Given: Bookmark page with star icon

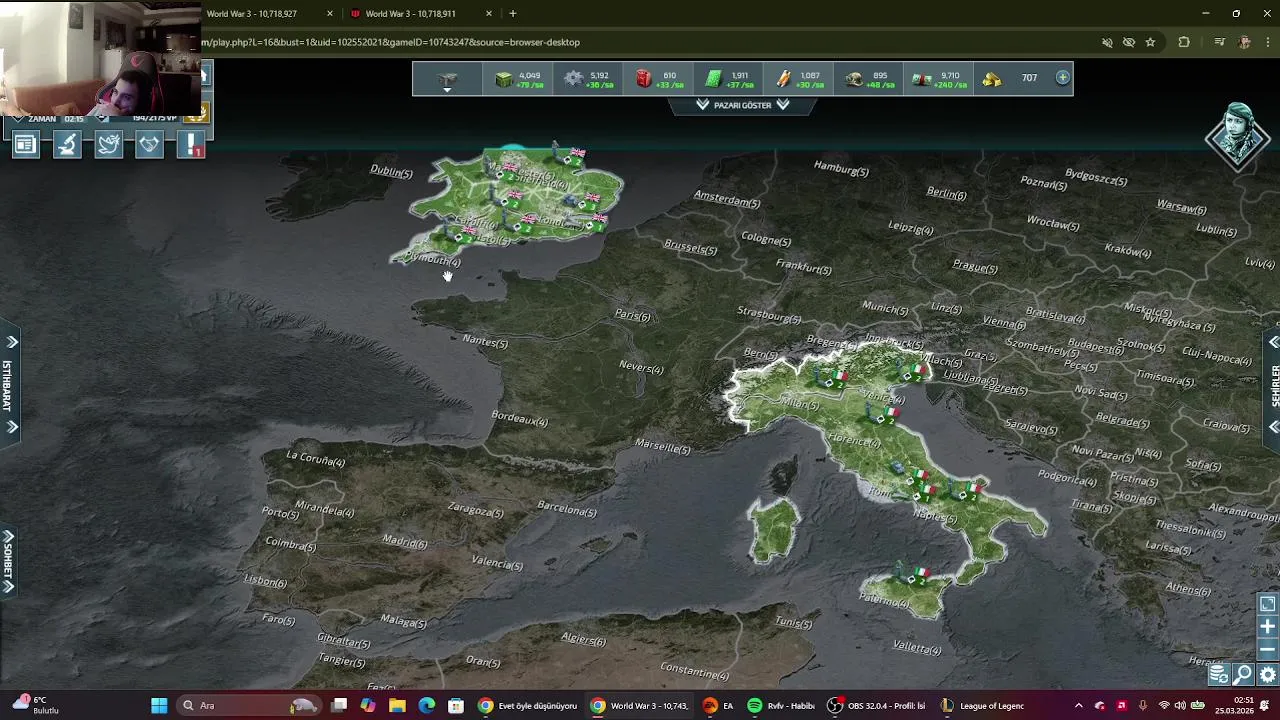Looking at the screenshot, I should coord(1150,42).
